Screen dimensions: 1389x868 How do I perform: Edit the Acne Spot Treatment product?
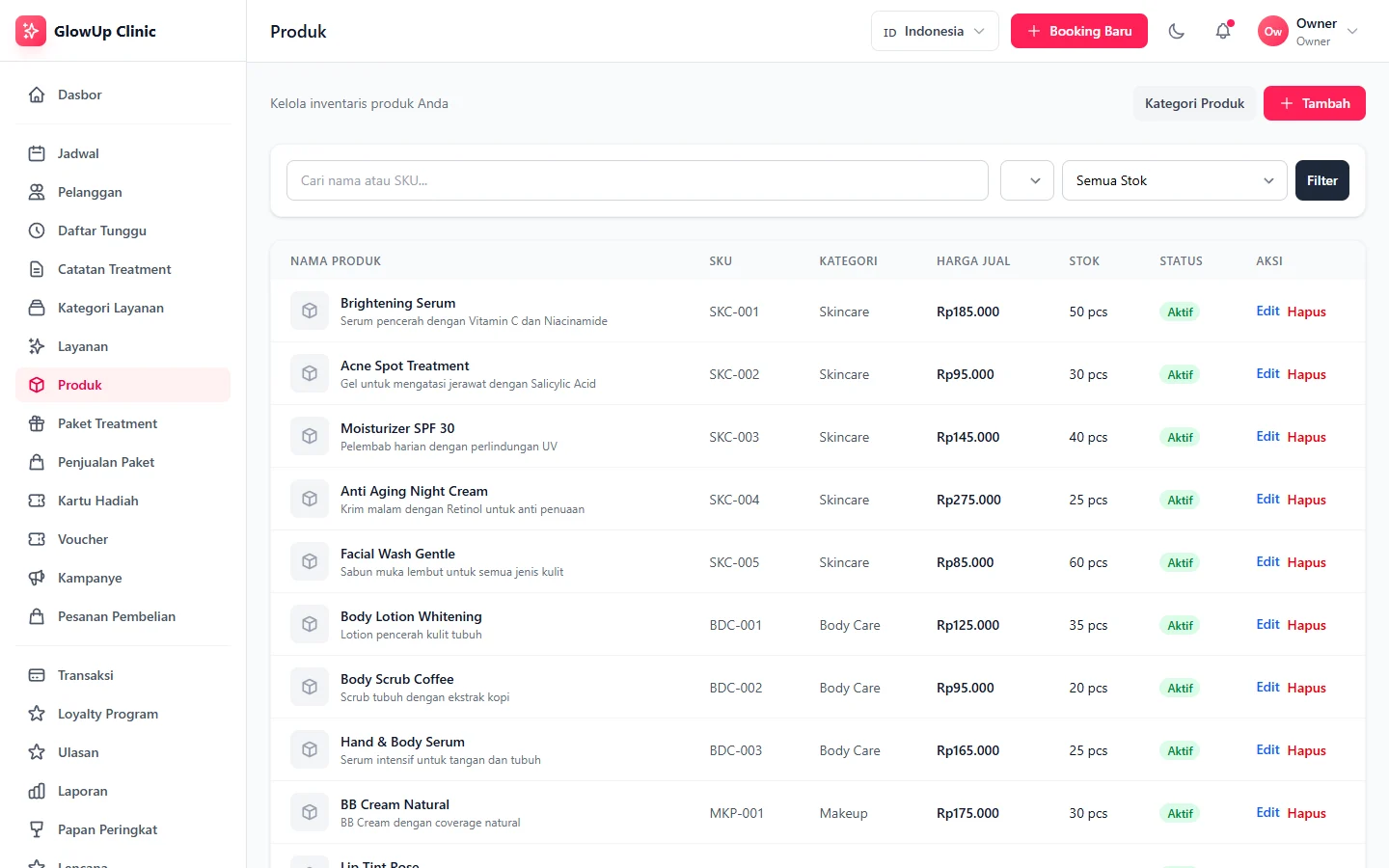pyautogui.click(x=1267, y=374)
